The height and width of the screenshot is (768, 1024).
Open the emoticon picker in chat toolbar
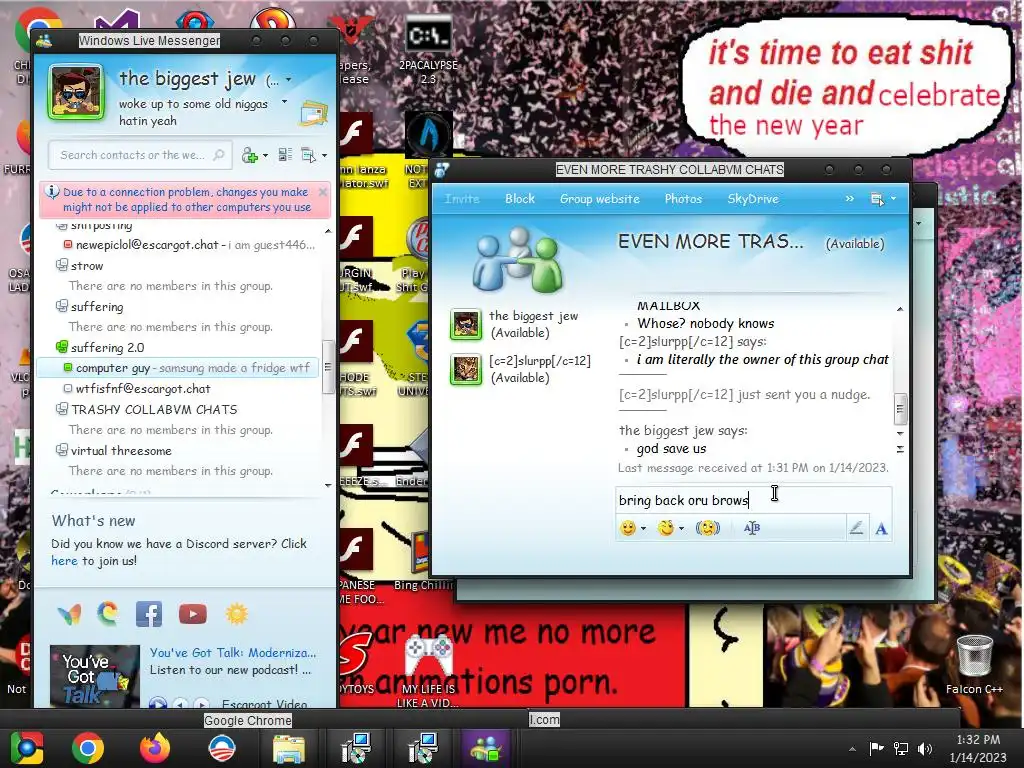pos(628,528)
